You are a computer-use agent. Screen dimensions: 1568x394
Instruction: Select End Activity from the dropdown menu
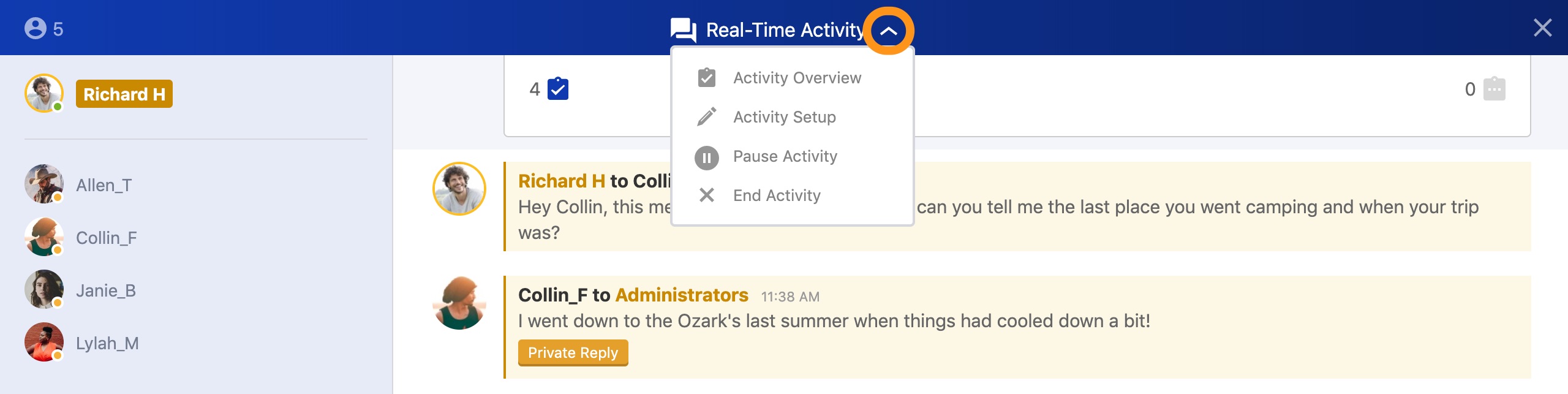[777, 195]
